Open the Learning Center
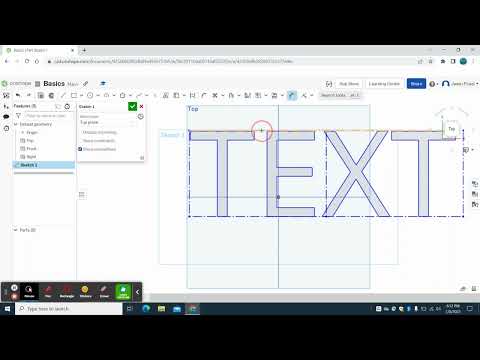The image size is (480, 360). pos(384,84)
